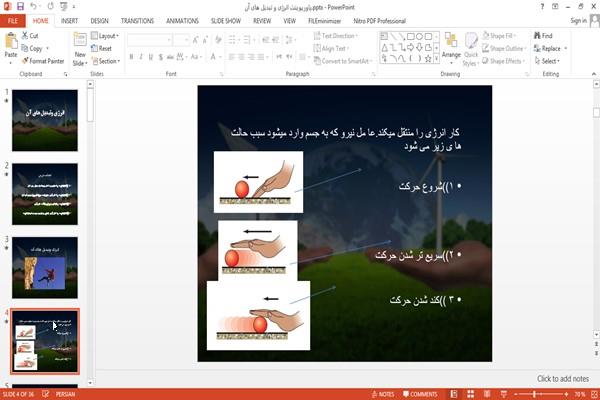This screenshot has height=400, width=600.
Task: Toggle text Shadow formatting
Action: point(160,57)
